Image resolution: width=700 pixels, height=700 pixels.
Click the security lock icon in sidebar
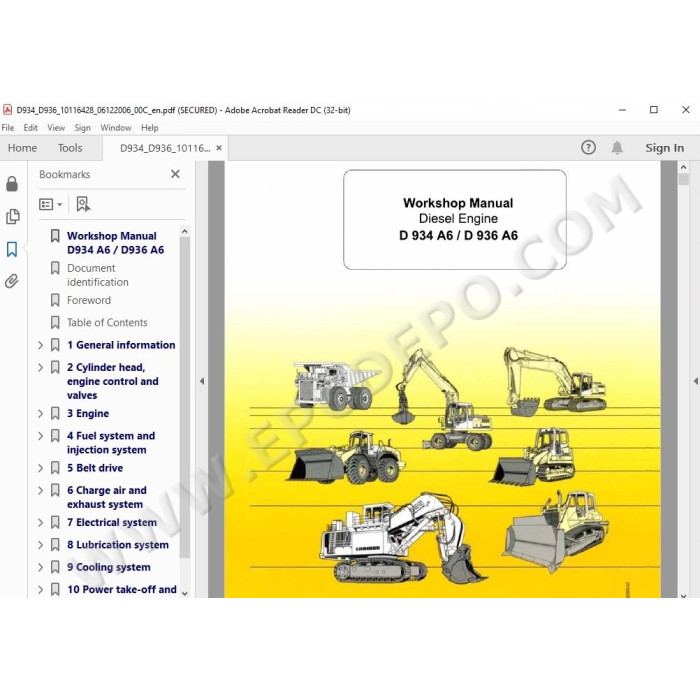tap(12, 183)
